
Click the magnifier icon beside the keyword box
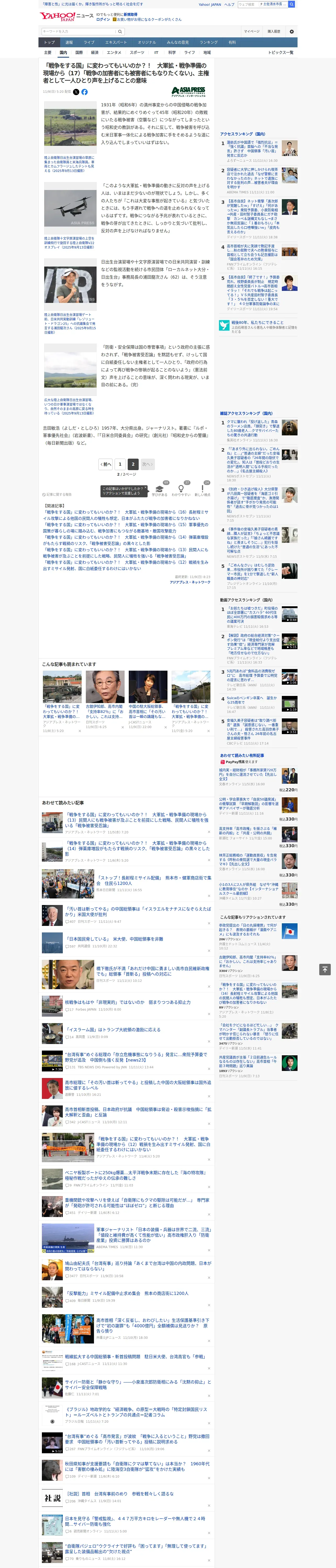pos(120,32)
